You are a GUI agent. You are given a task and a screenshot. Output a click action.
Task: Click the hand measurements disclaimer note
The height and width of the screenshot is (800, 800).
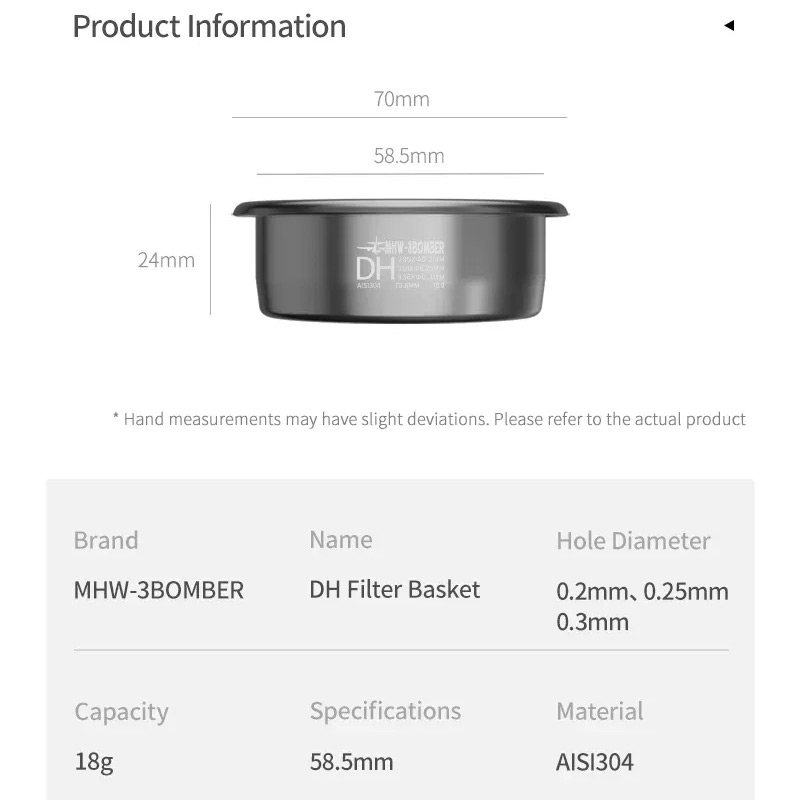429,419
